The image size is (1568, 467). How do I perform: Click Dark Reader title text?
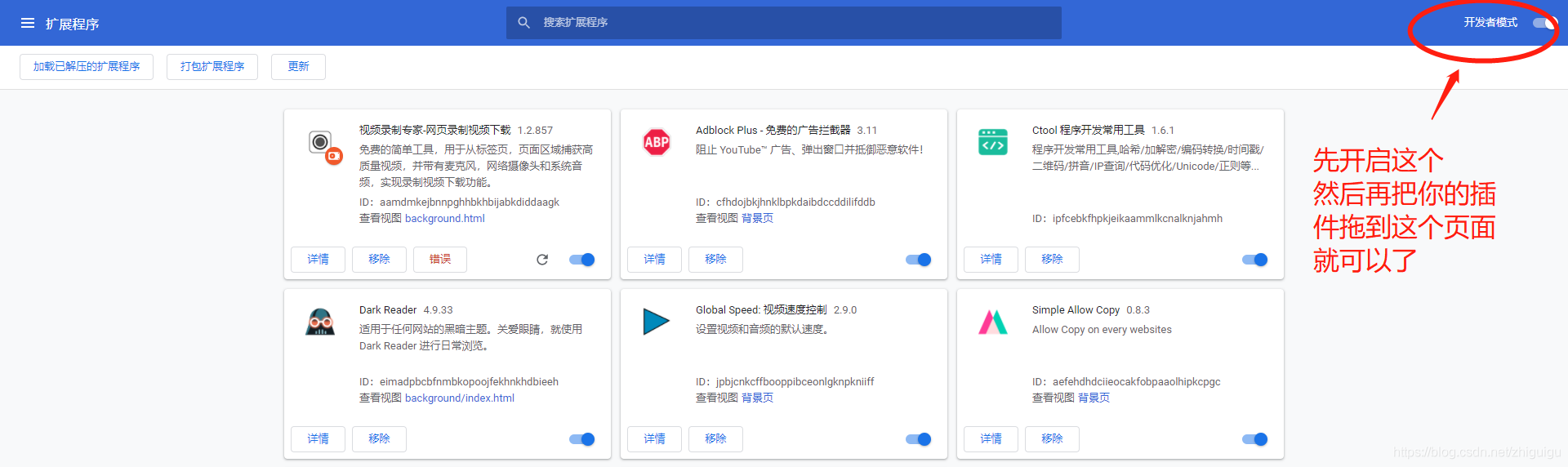(388, 310)
